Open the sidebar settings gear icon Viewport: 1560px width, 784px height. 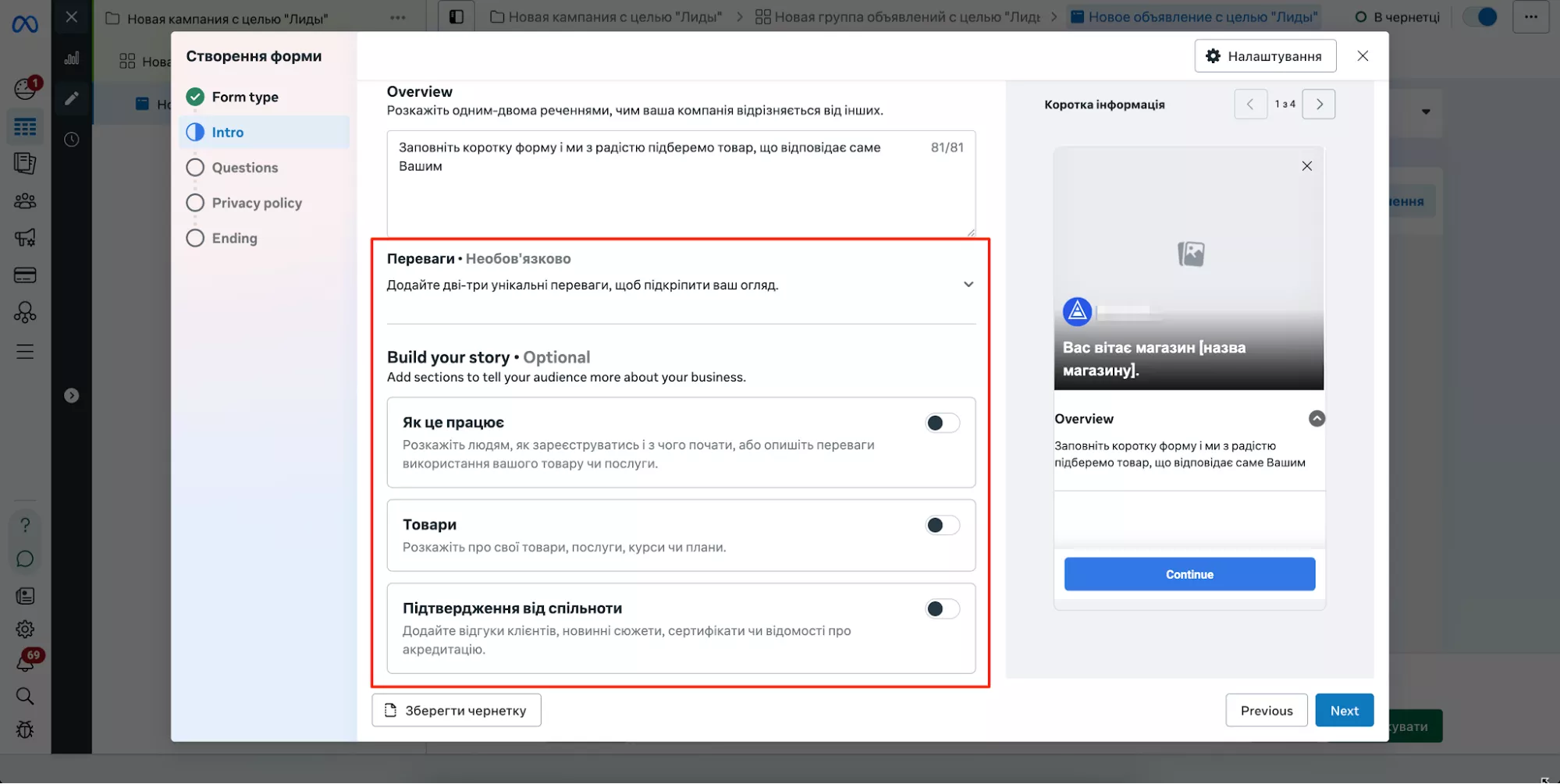tap(25, 629)
